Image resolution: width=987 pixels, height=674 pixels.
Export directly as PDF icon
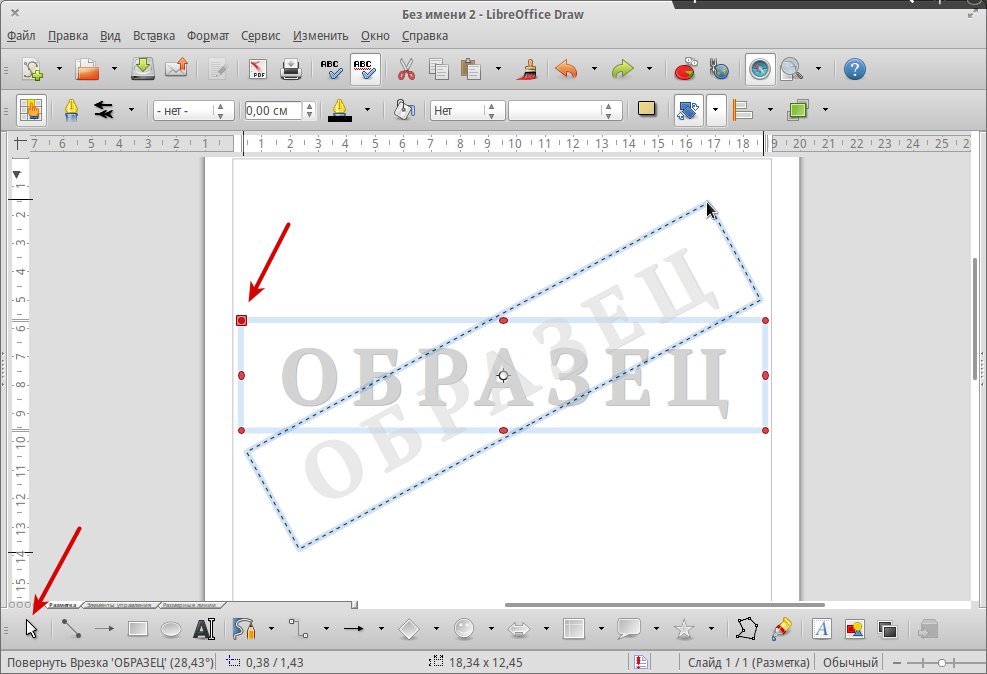[257, 69]
